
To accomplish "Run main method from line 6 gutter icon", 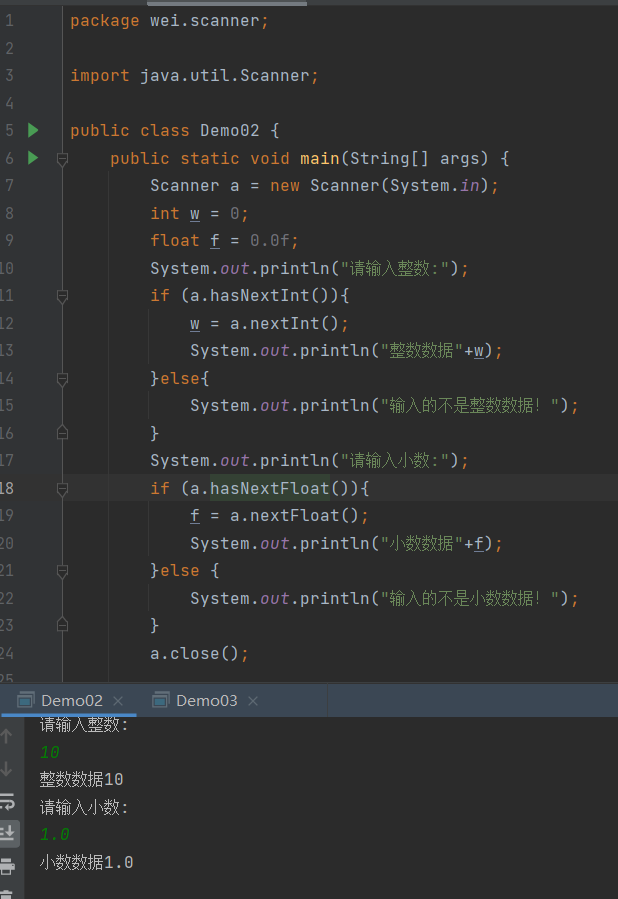I will point(33,158).
